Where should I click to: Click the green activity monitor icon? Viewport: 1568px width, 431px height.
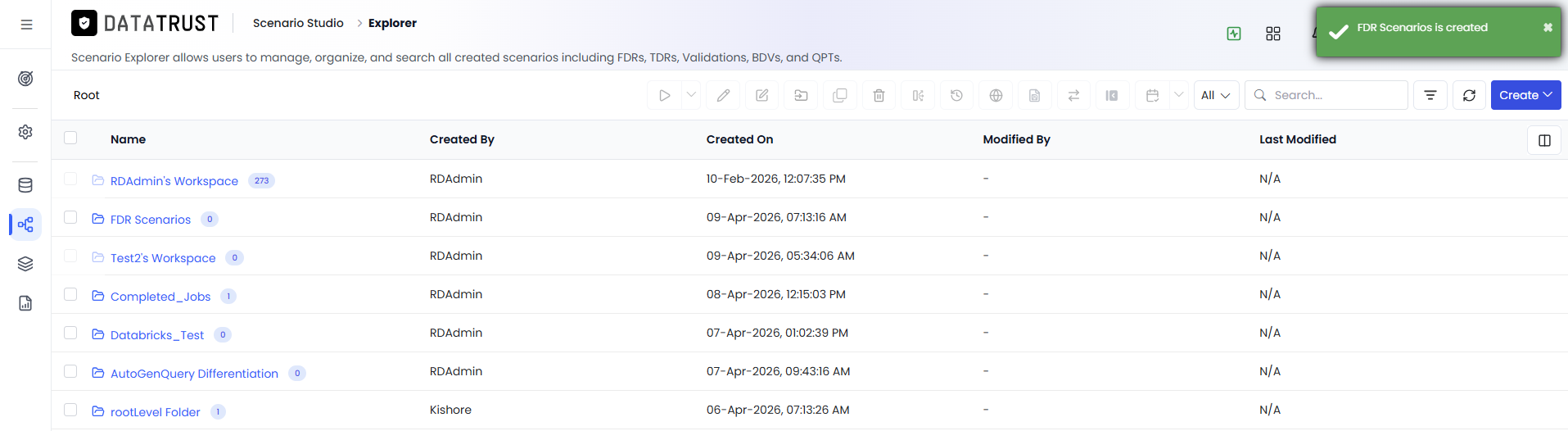[x=1234, y=34]
